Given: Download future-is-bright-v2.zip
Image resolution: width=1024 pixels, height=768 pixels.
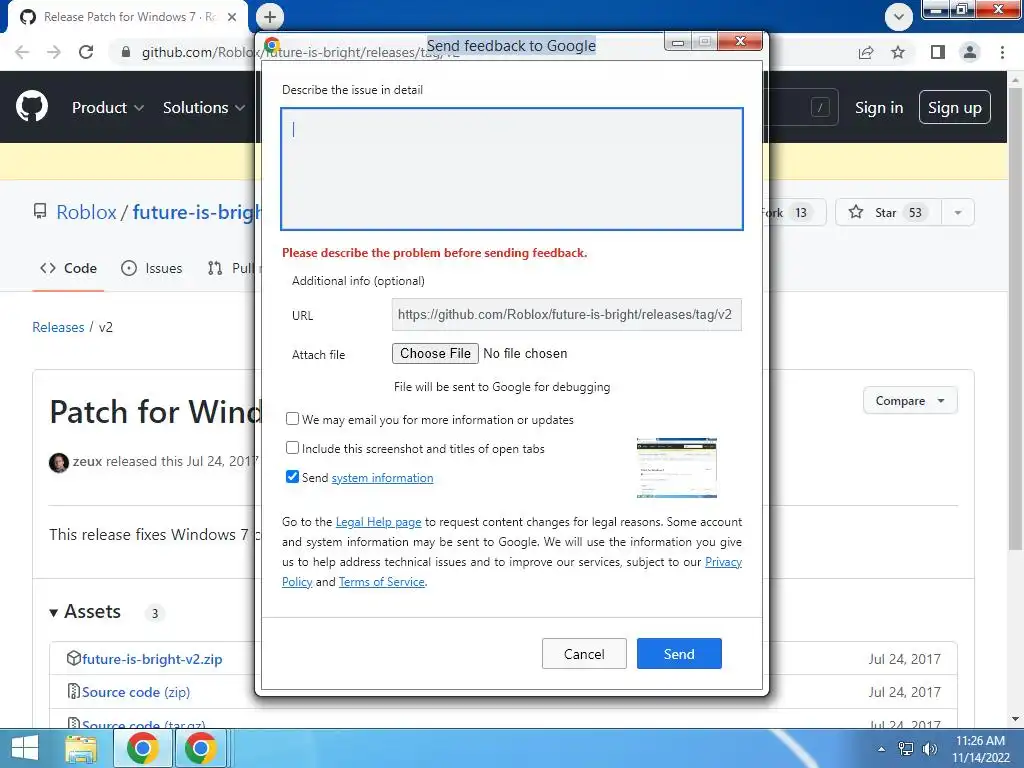Looking at the screenshot, I should tap(152, 659).
